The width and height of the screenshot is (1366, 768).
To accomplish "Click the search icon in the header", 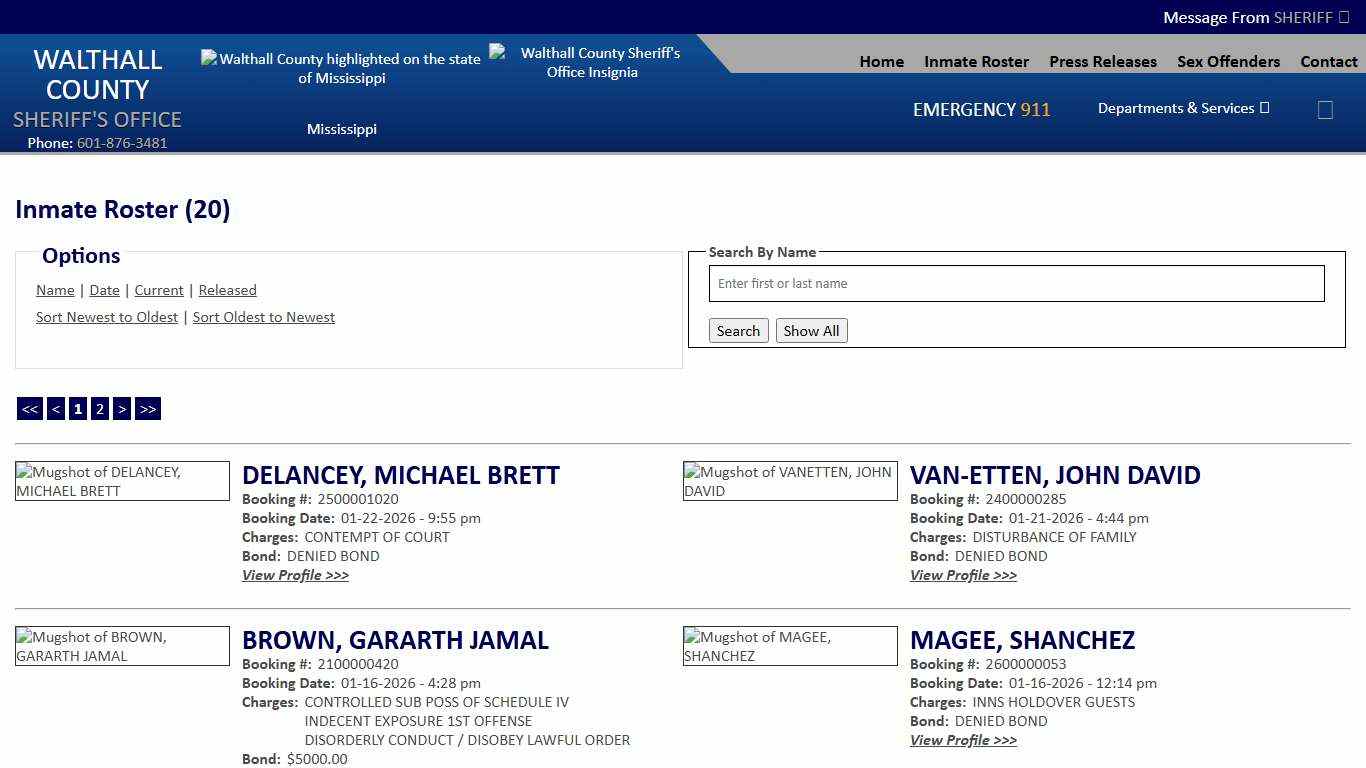I will [1325, 110].
